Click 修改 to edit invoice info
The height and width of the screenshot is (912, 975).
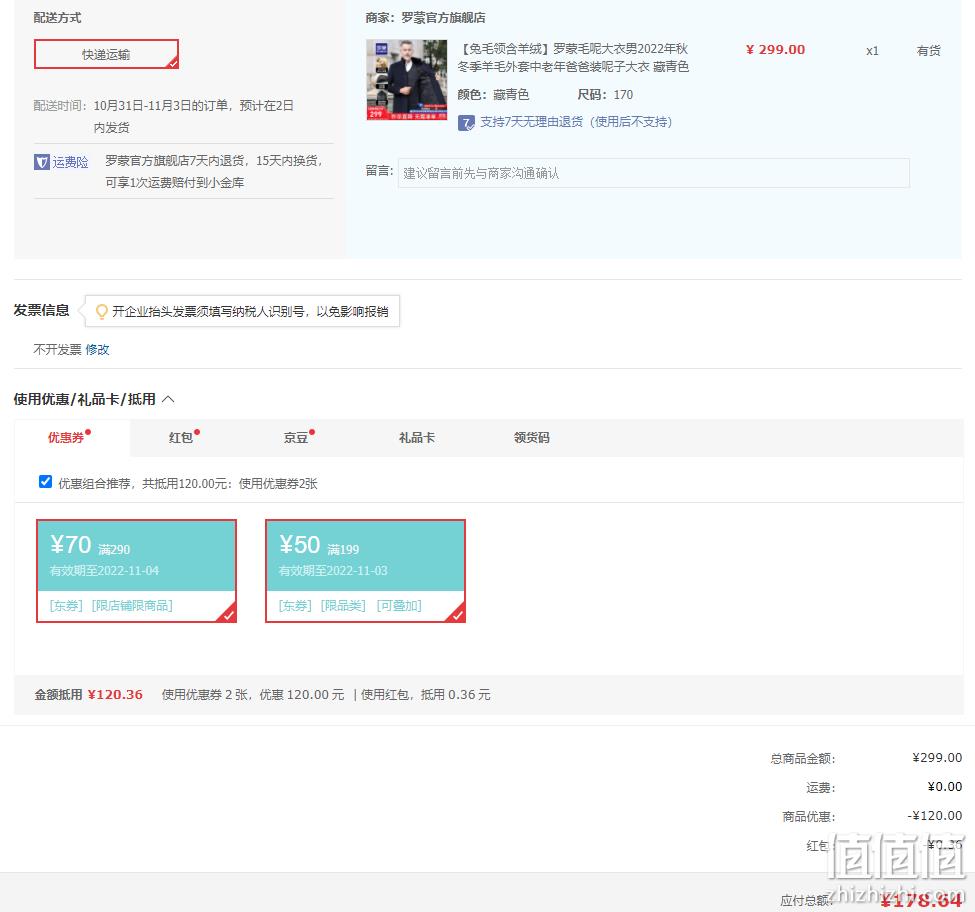[x=97, y=349]
